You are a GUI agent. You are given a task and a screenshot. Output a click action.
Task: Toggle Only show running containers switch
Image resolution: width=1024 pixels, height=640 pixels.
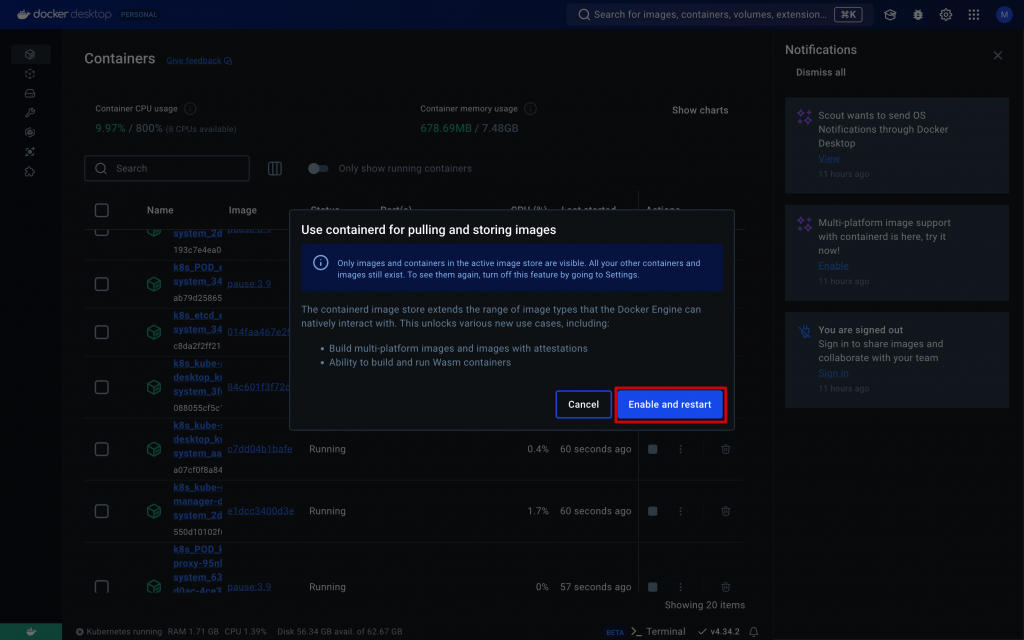pyautogui.click(x=318, y=168)
